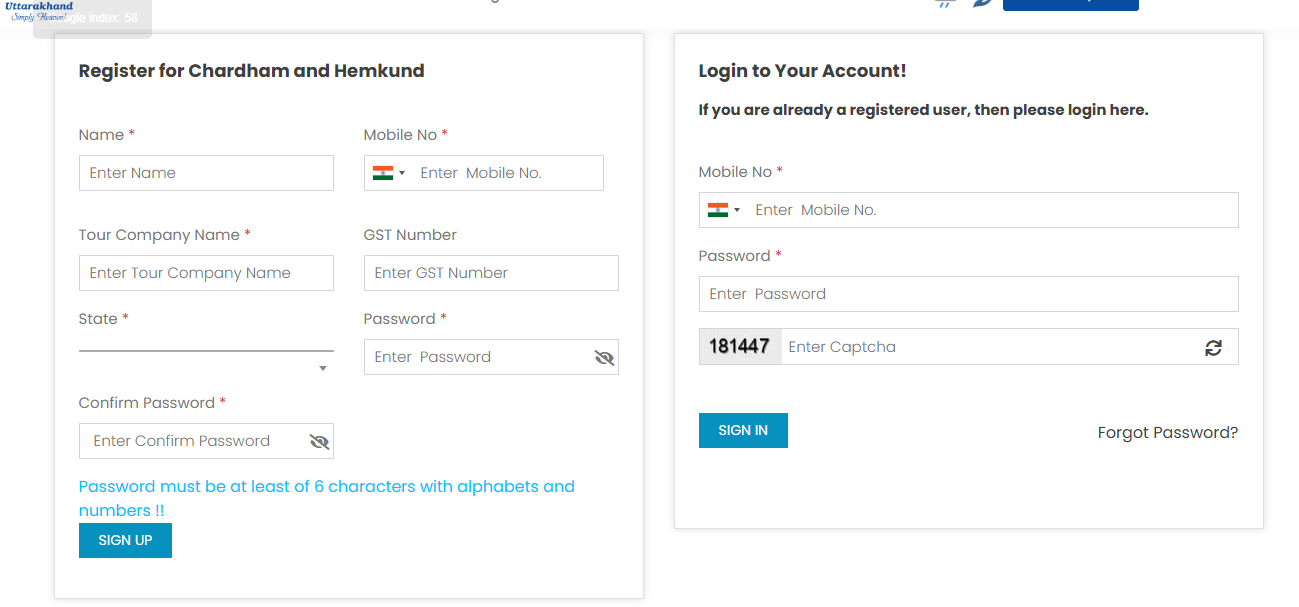Image resolution: width=1299 pixels, height=607 pixels.
Task: Click the 181447 captcha image
Action: click(x=739, y=347)
